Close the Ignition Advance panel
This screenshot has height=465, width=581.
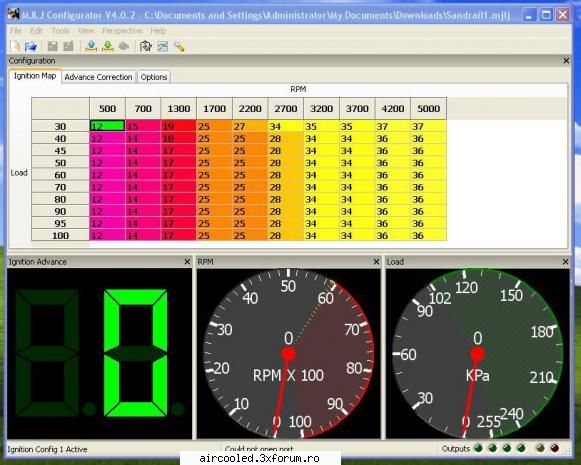pyautogui.click(x=187, y=262)
